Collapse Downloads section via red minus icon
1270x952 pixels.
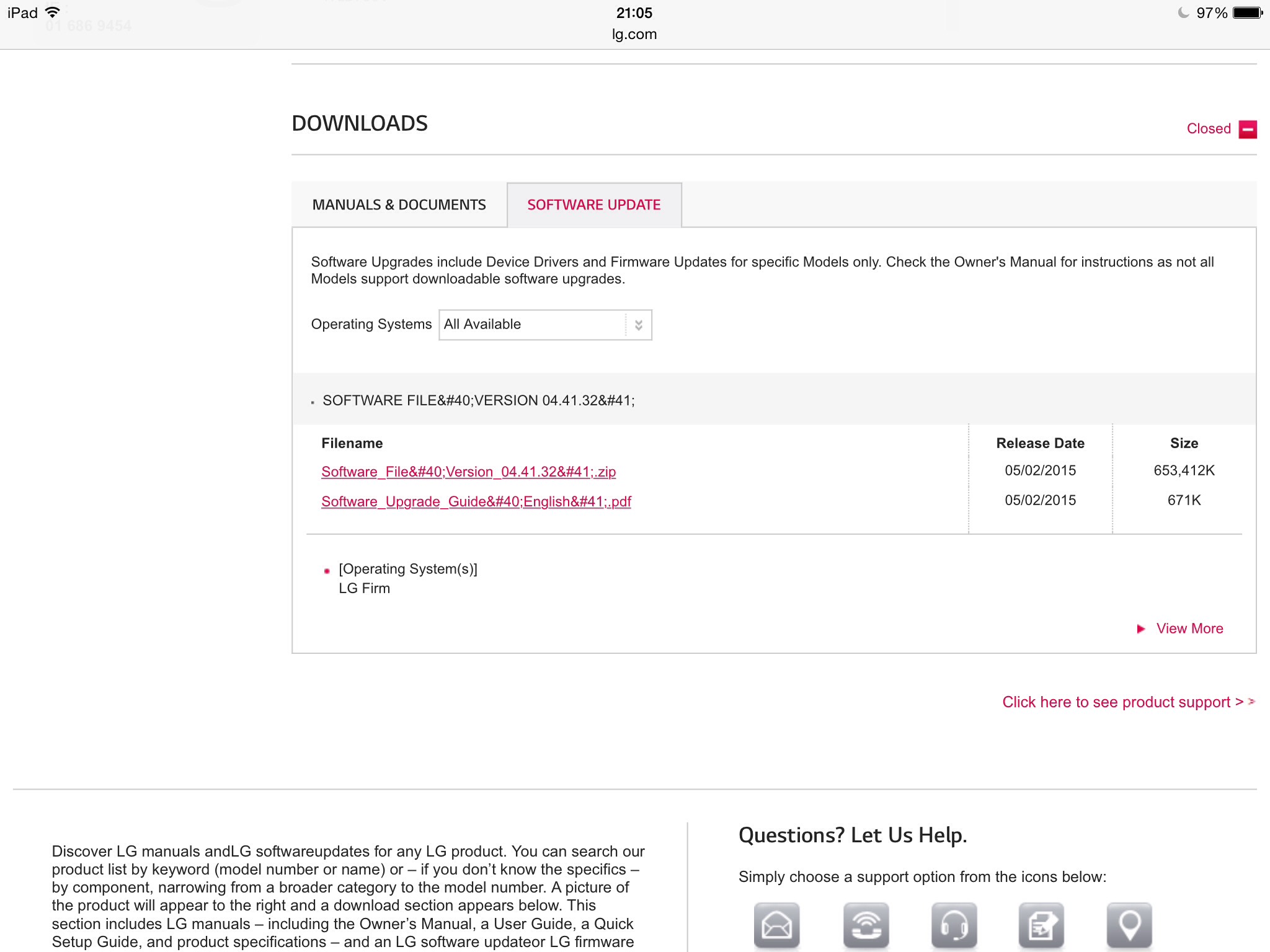tap(1248, 129)
